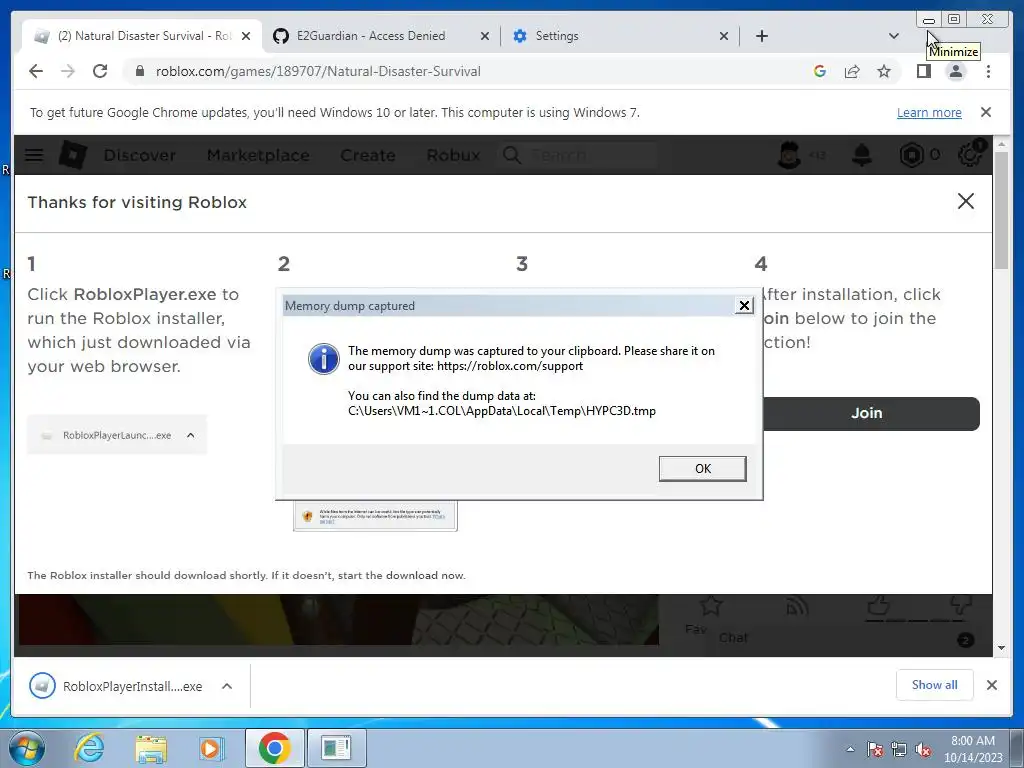Open the Chrome side panel icon
Screen dimensions: 1024x768
point(923,71)
